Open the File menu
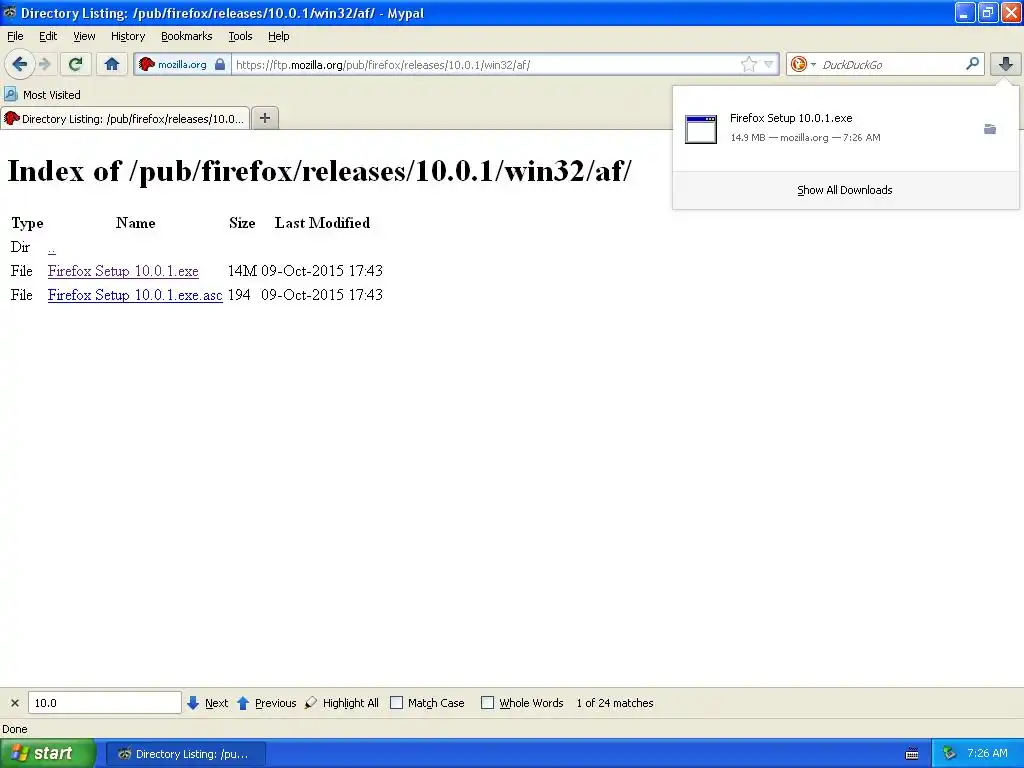Image resolution: width=1024 pixels, height=768 pixels. click(15, 36)
